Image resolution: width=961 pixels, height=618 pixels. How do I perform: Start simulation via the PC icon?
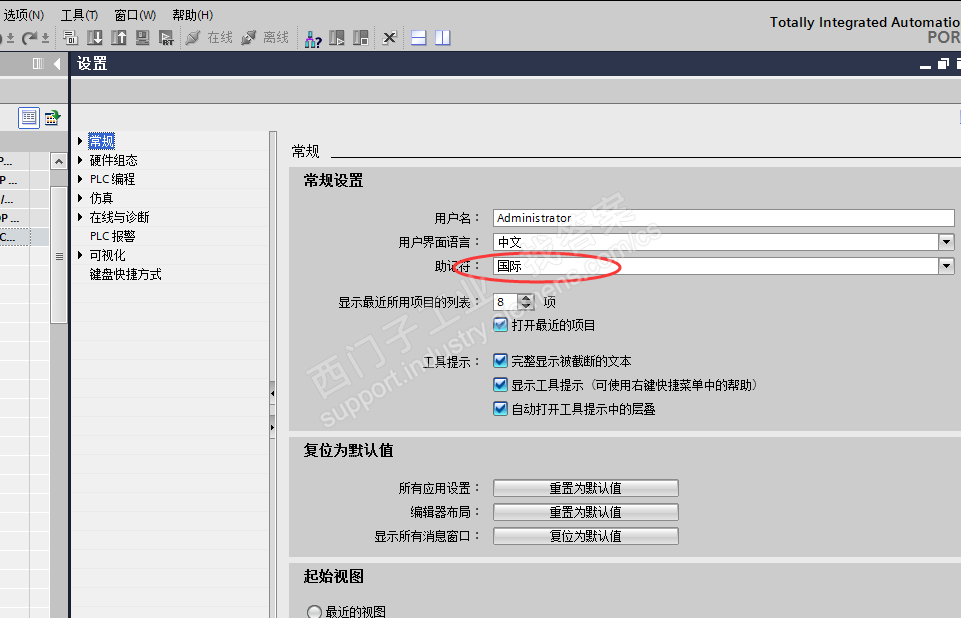142,38
